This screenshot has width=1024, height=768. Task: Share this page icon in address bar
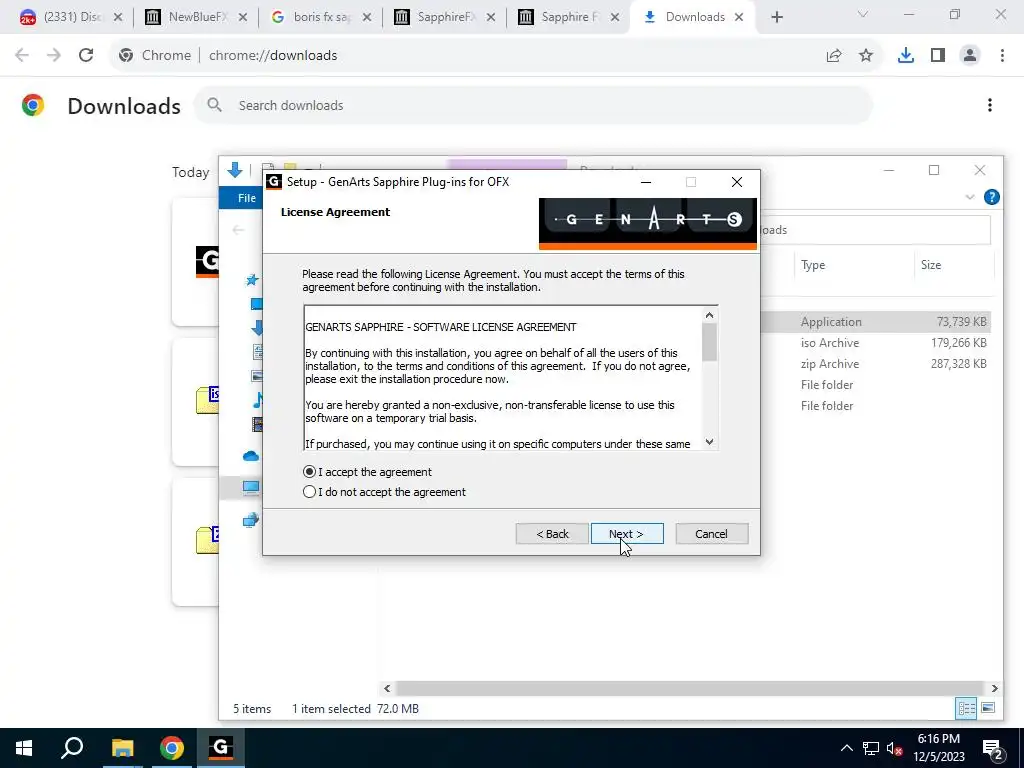tap(834, 56)
